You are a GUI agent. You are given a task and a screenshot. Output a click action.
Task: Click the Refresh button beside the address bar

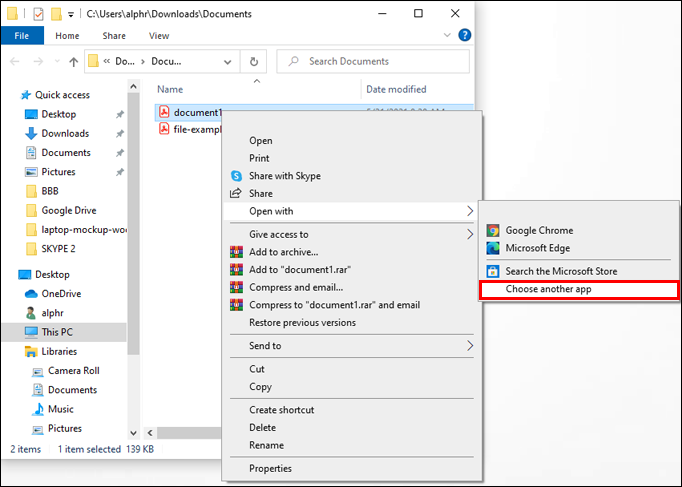254,61
